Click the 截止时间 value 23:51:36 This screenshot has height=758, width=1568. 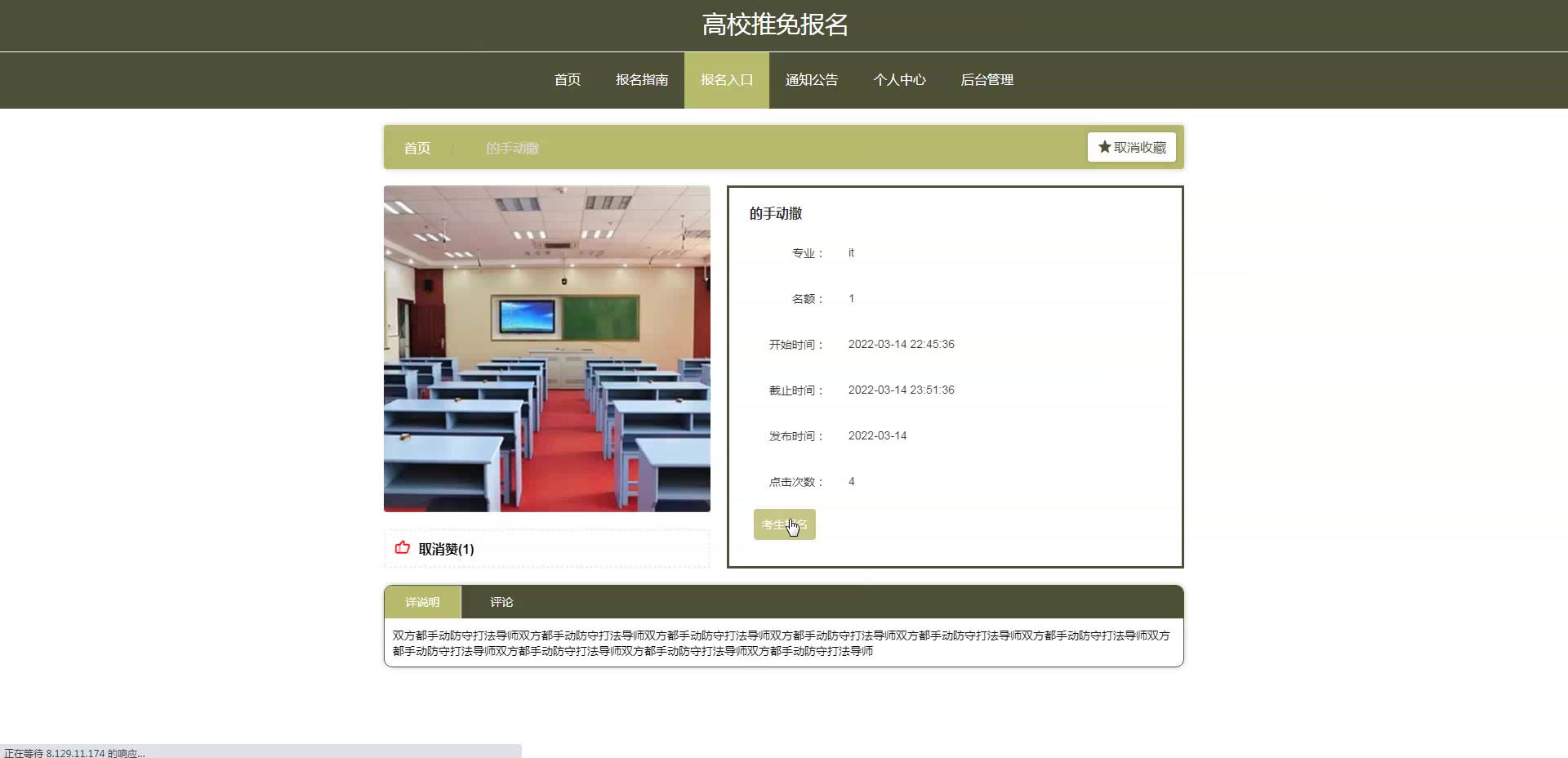tap(901, 390)
